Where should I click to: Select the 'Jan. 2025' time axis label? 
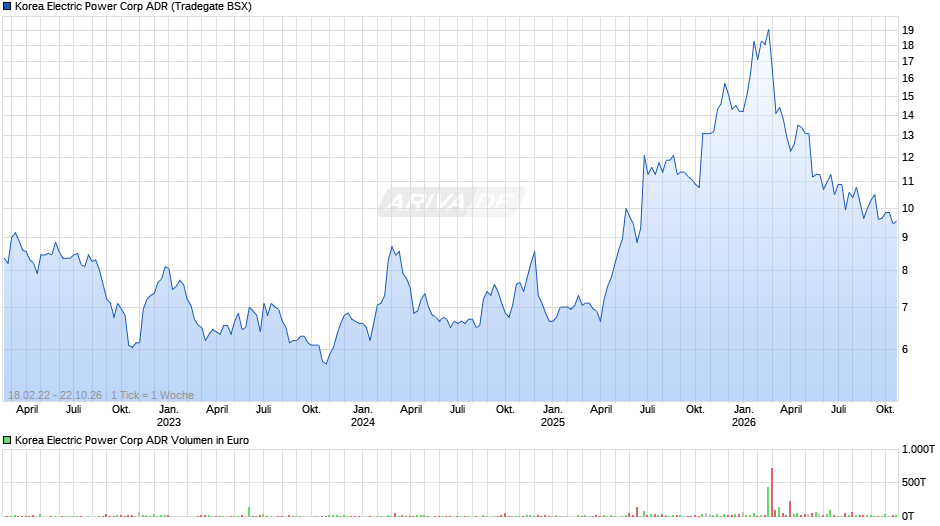tap(553, 416)
